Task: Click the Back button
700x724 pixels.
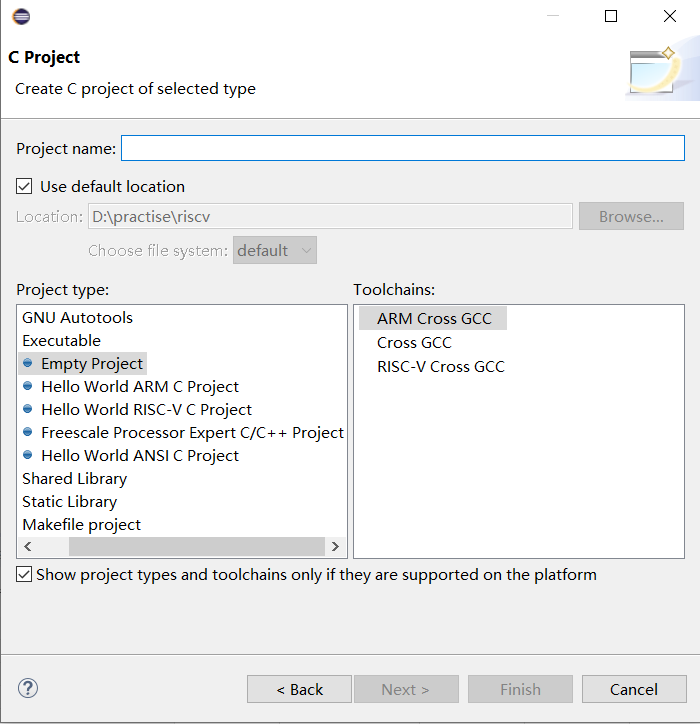Action: tap(299, 689)
